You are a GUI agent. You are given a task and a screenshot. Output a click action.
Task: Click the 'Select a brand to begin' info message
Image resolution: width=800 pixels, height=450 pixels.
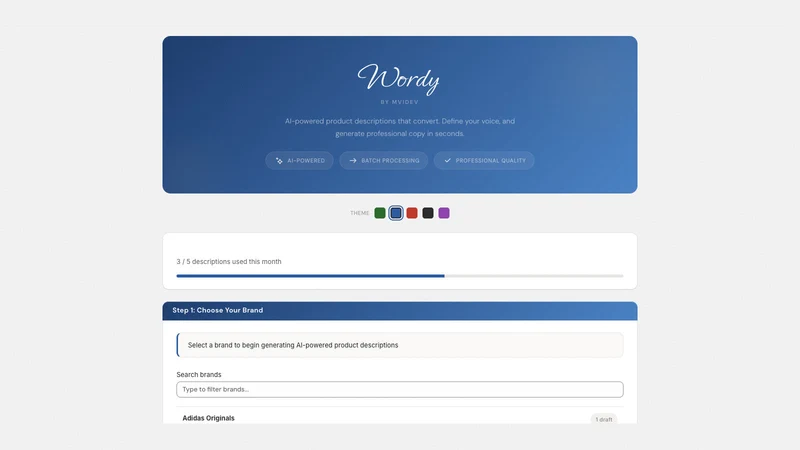coord(400,345)
